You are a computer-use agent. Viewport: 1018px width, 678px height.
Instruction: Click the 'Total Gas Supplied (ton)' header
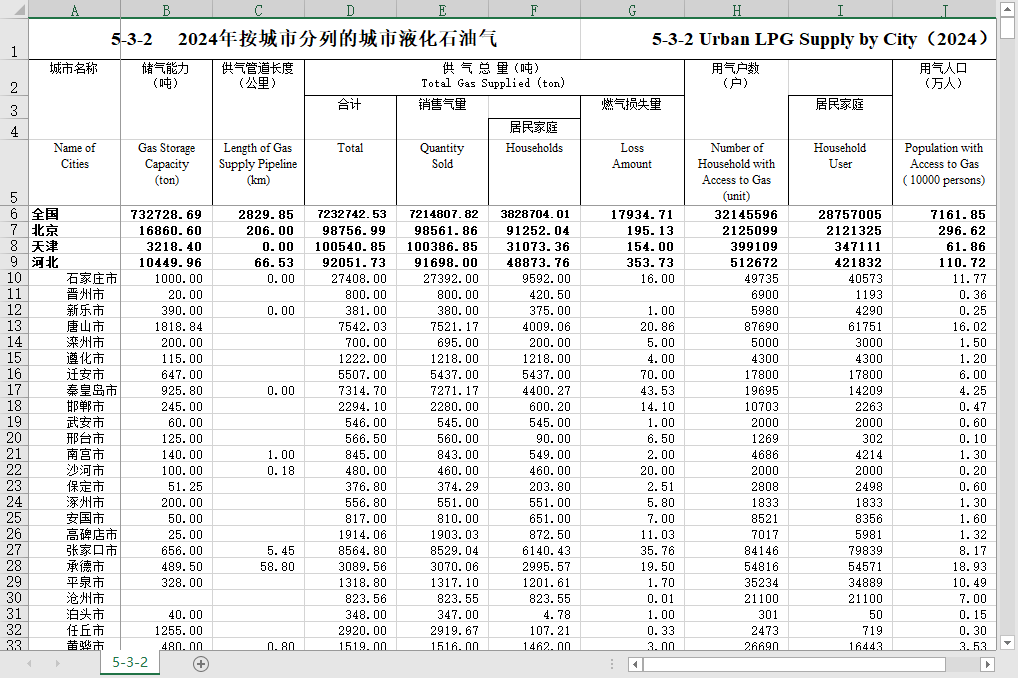tap(493, 83)
